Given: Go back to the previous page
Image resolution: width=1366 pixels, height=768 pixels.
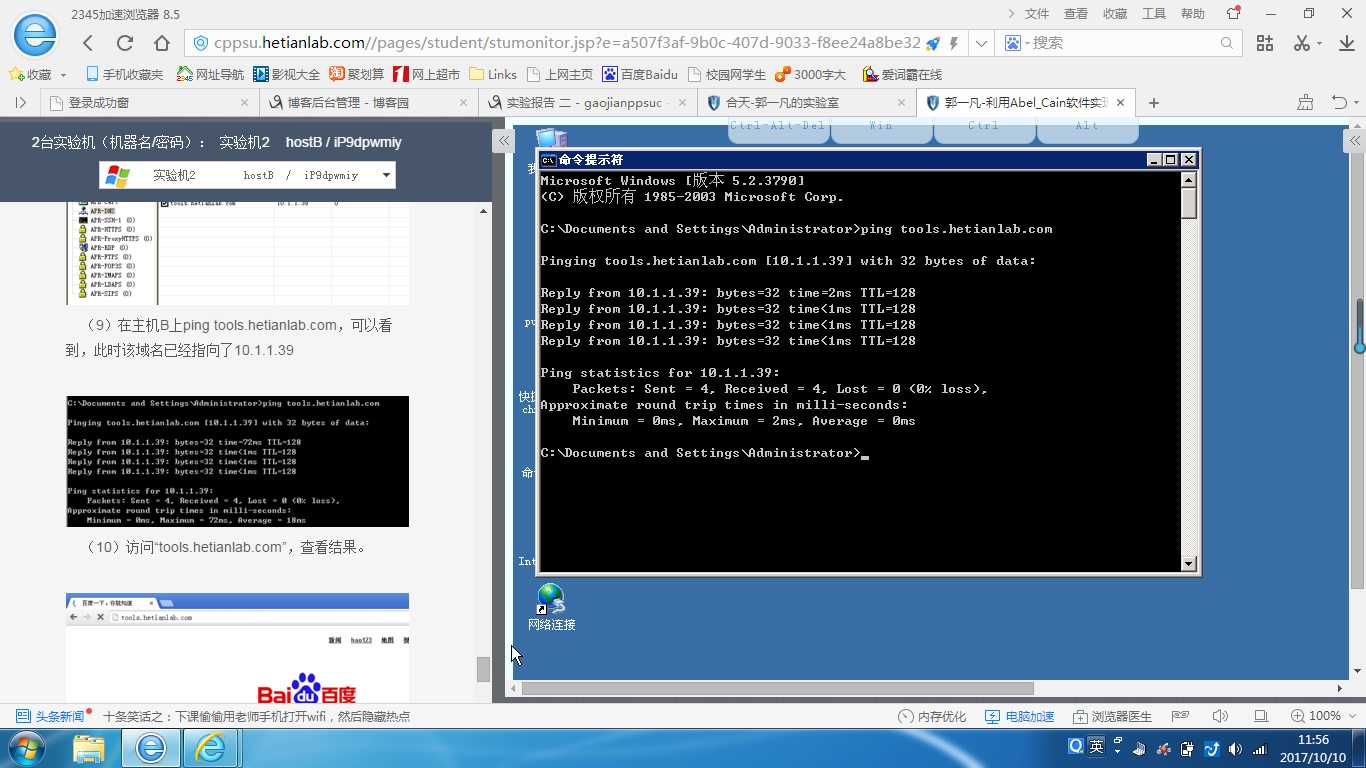Looking at the screenshot, I should [88, 43].
